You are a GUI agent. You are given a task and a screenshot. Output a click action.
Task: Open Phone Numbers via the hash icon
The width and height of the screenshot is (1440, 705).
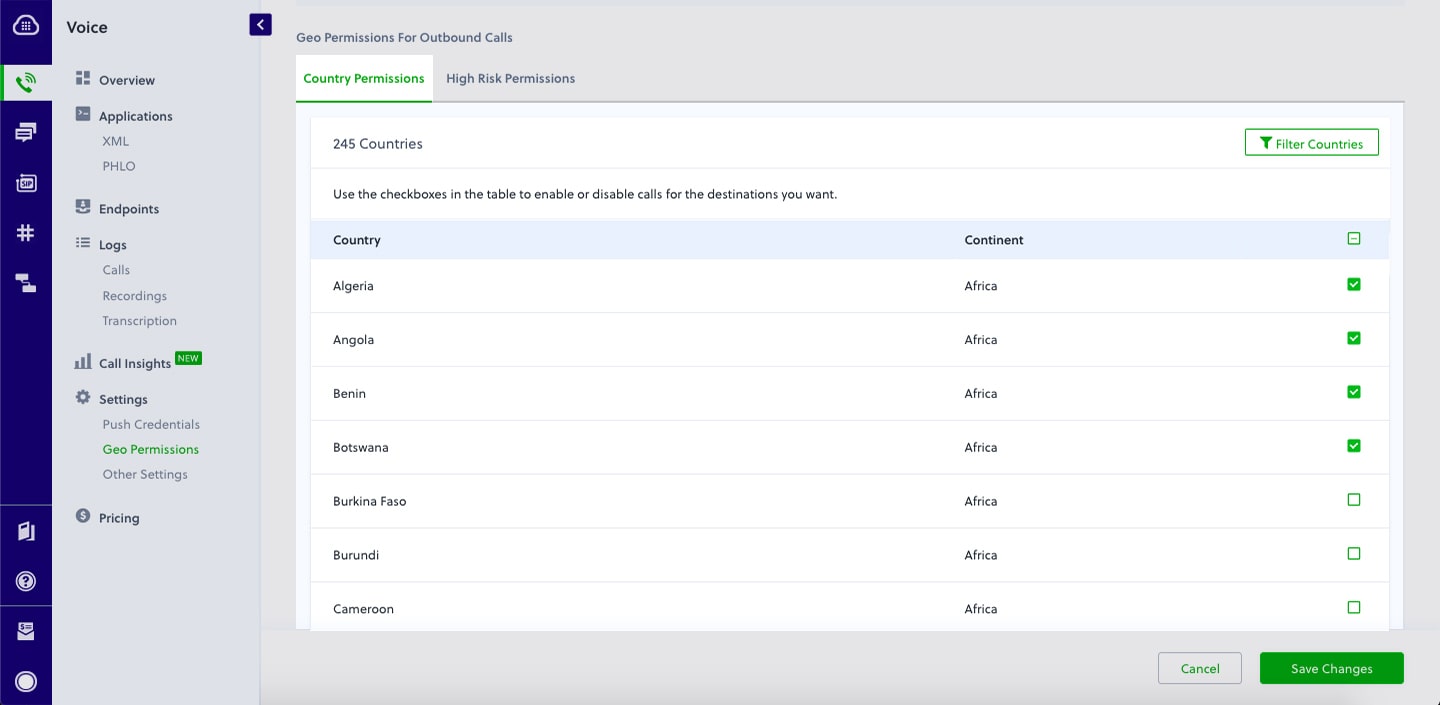(x=25, y=232)
